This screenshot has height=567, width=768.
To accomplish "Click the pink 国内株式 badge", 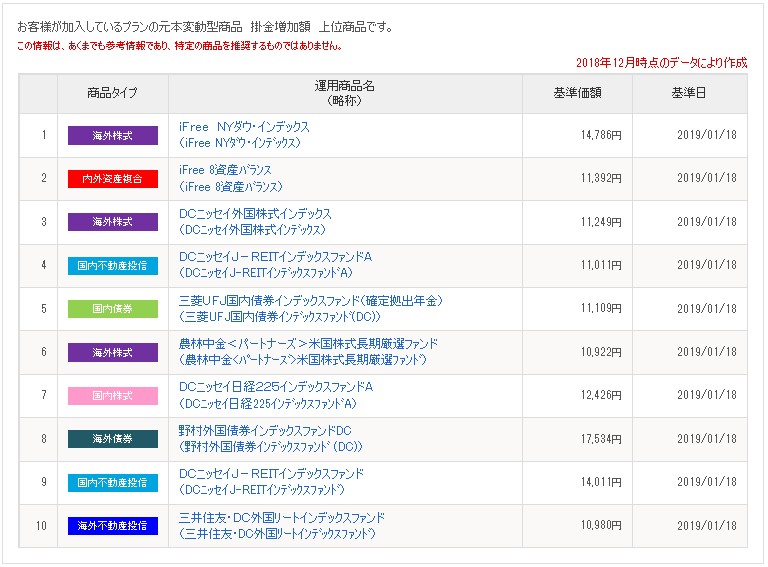I will point(113,395).
